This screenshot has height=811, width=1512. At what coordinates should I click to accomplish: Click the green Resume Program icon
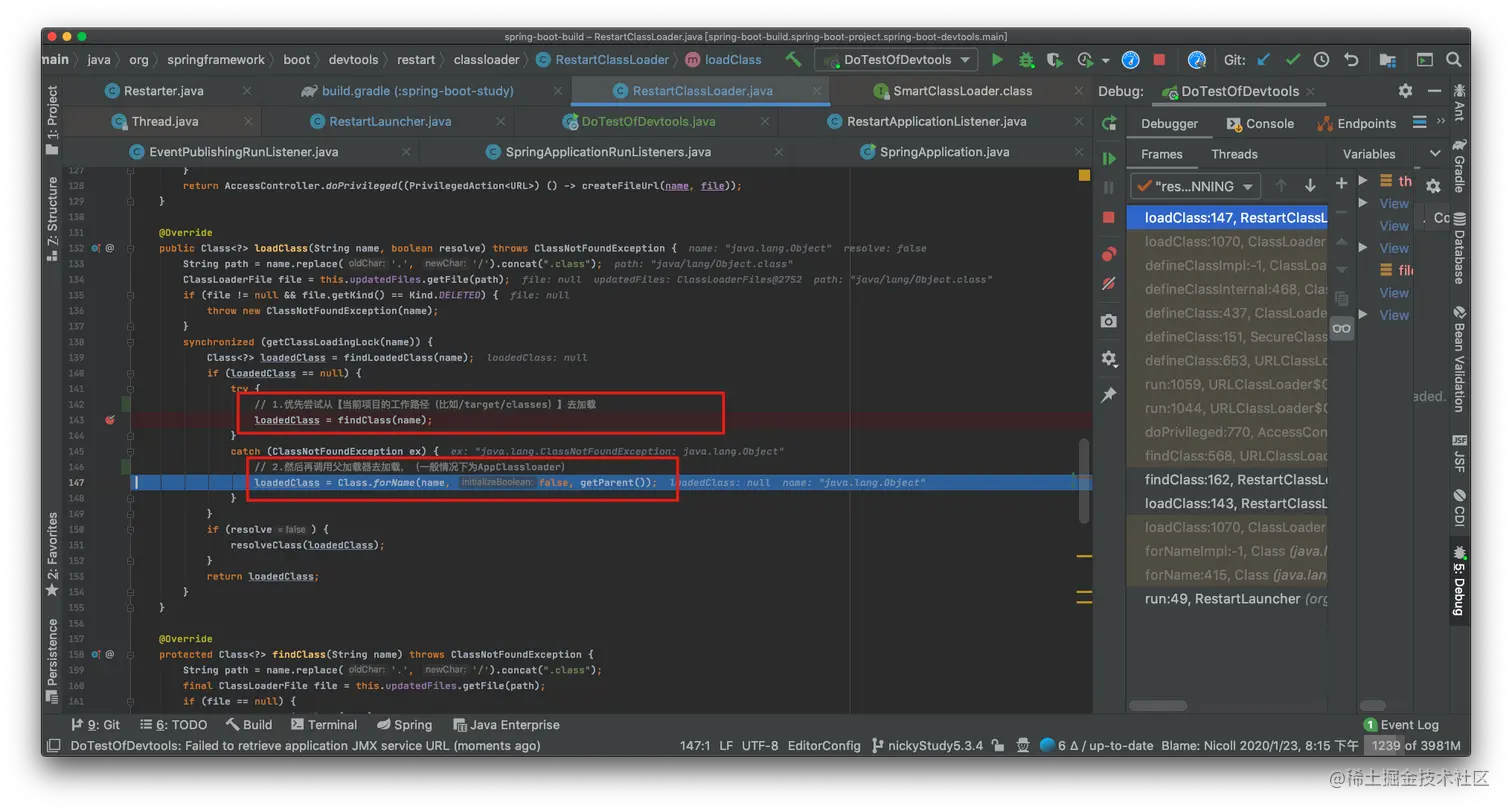tap(1109, 158)
